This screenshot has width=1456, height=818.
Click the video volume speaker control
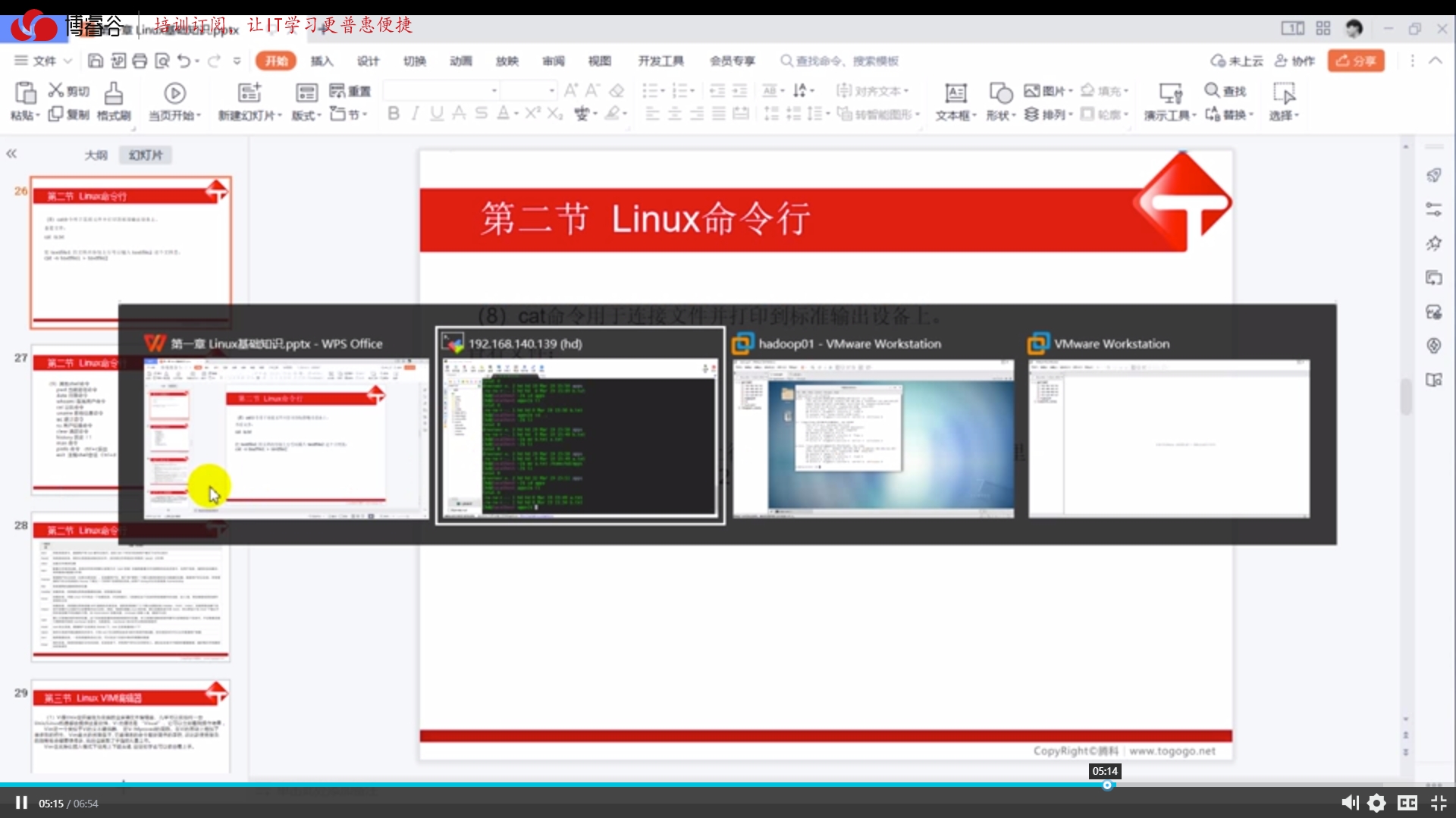point(1350,803)
